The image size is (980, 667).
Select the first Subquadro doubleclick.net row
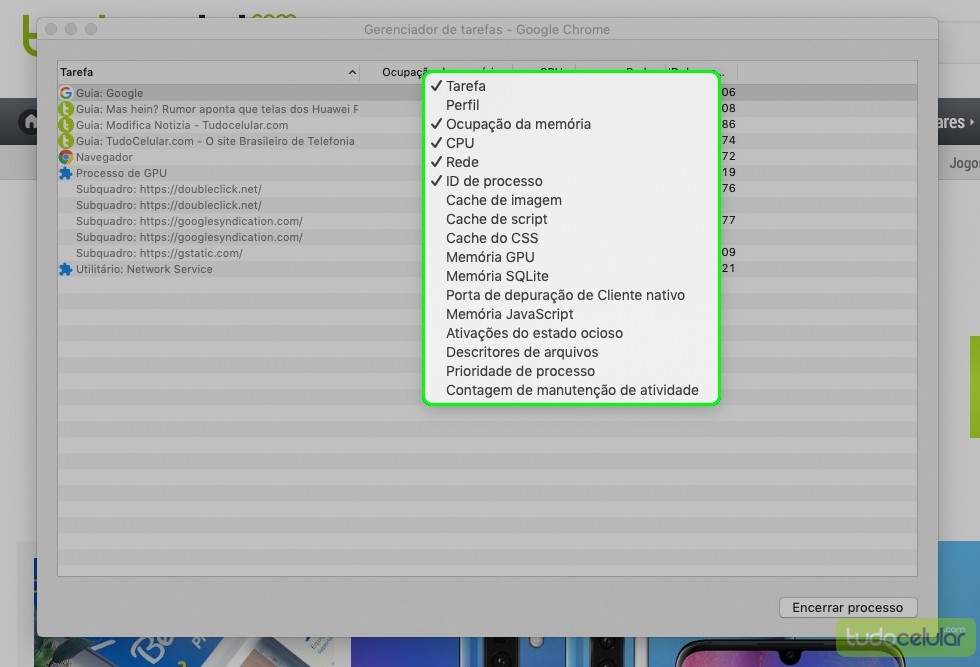tap(168, 189)
